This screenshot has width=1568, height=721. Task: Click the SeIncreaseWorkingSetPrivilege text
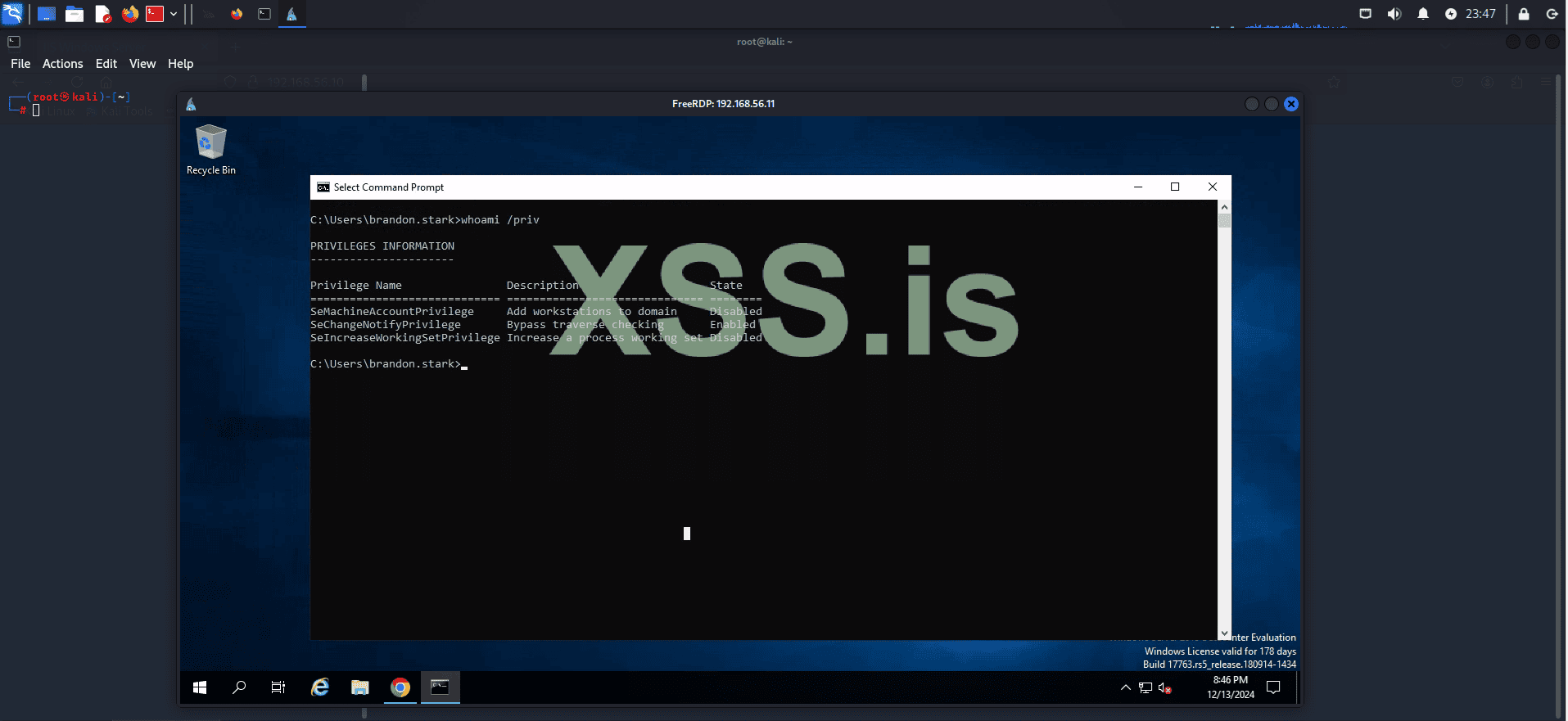(x=405, y=338)
